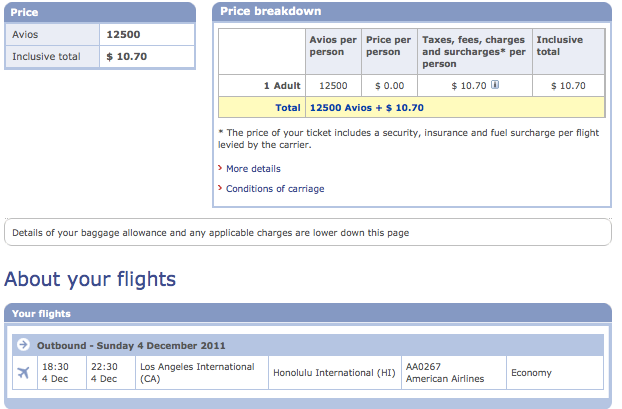The image size is (622, 409).
Task: Click the Inclusive total $10.70 value in Price panel
Action: 127,57
